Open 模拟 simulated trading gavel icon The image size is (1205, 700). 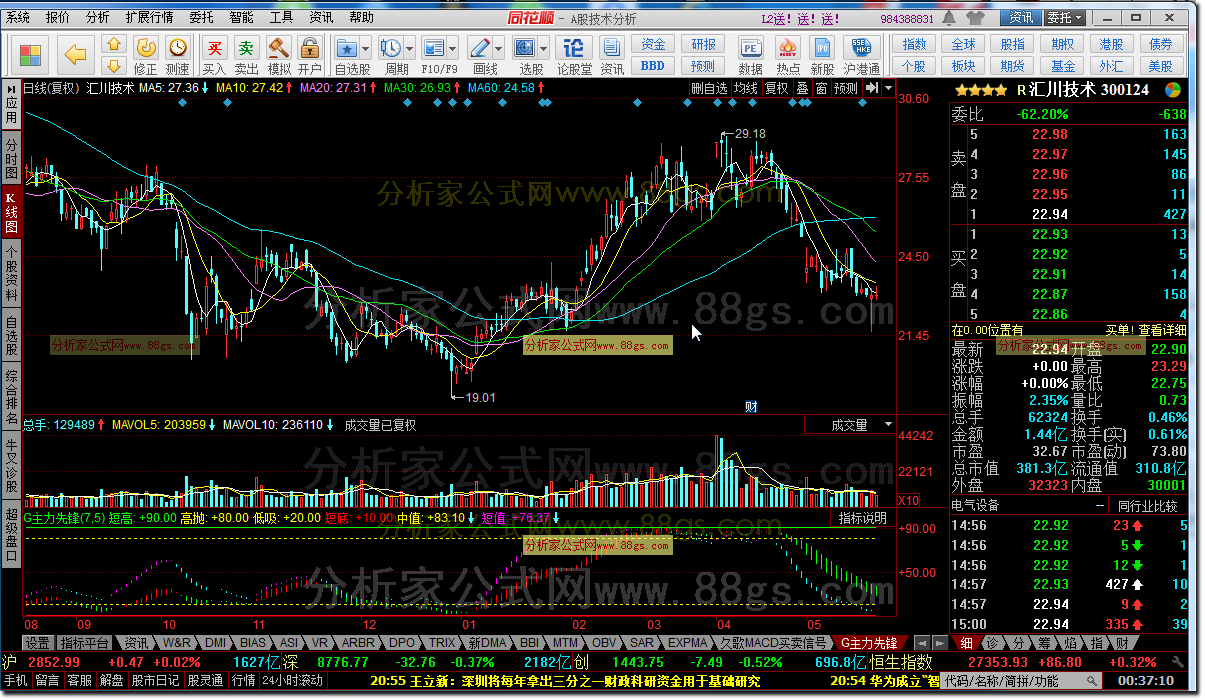point(279,55)
